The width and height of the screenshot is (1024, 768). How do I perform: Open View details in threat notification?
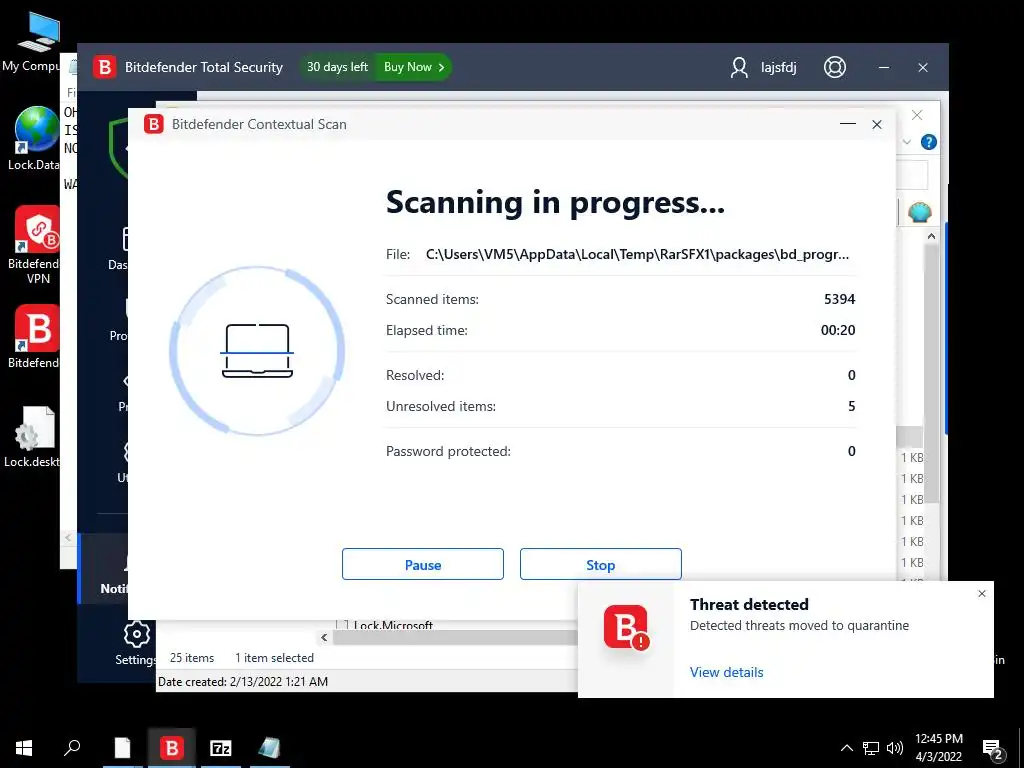[x=726, y=672]
